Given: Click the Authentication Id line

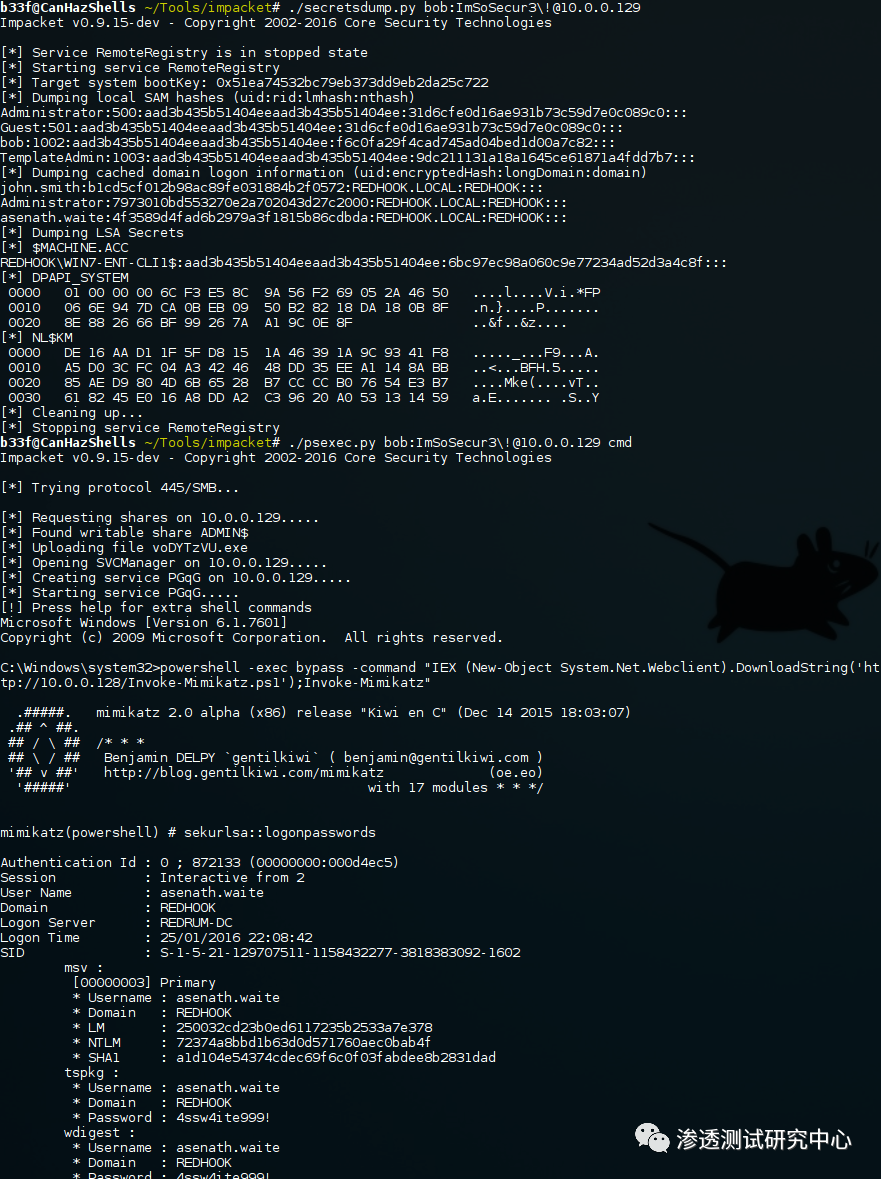Looking at the screenshot, I should 199,863.
